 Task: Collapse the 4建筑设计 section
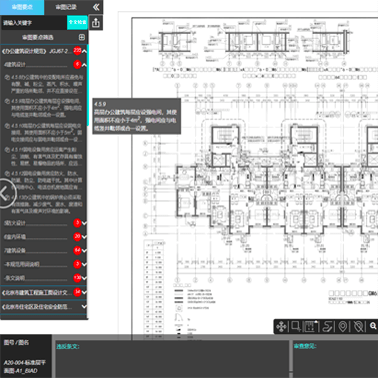84,65
